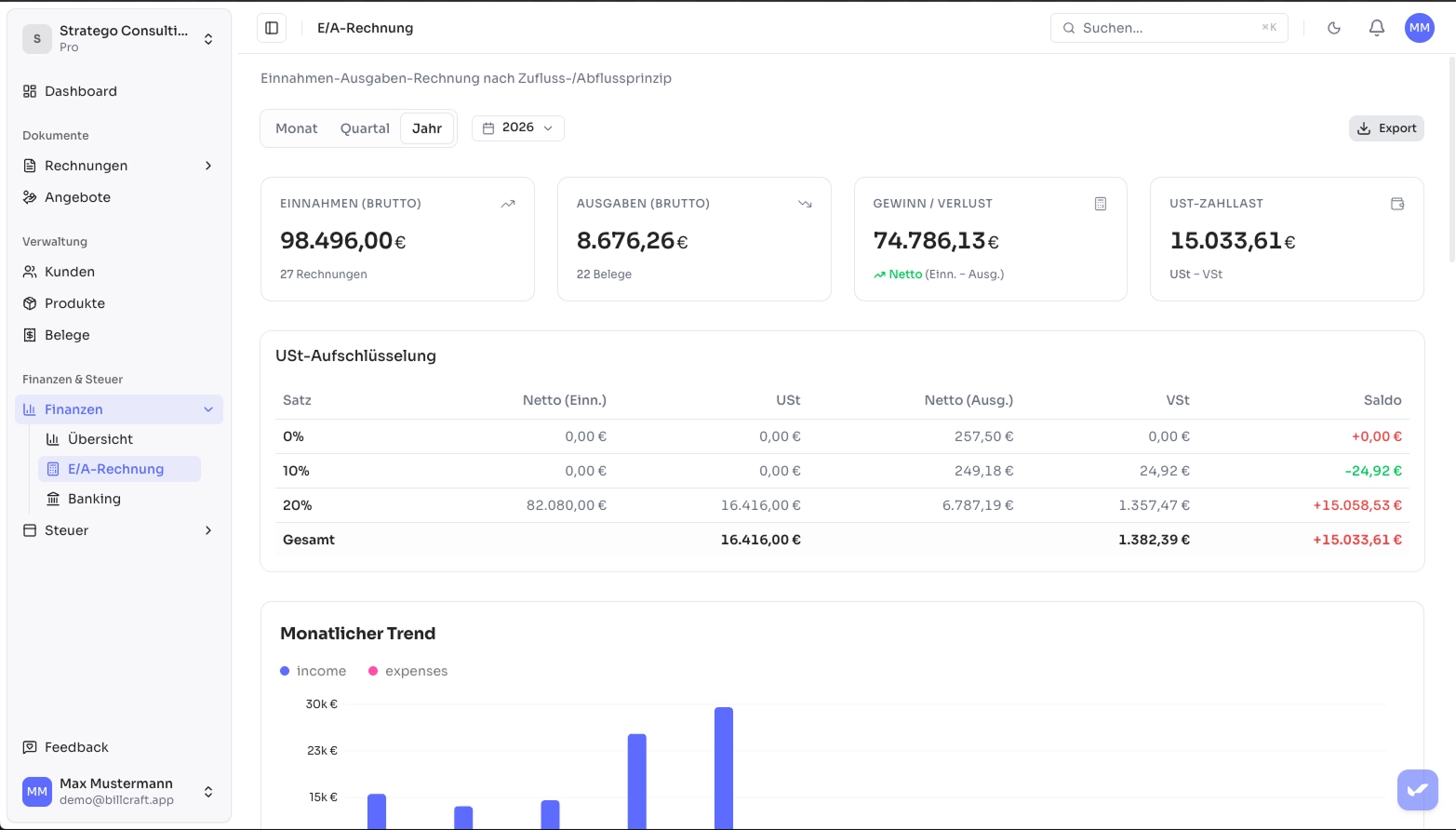Click the floating checkmark widget button
The width and height of the screenshot is (1456, 830).
1418,790
